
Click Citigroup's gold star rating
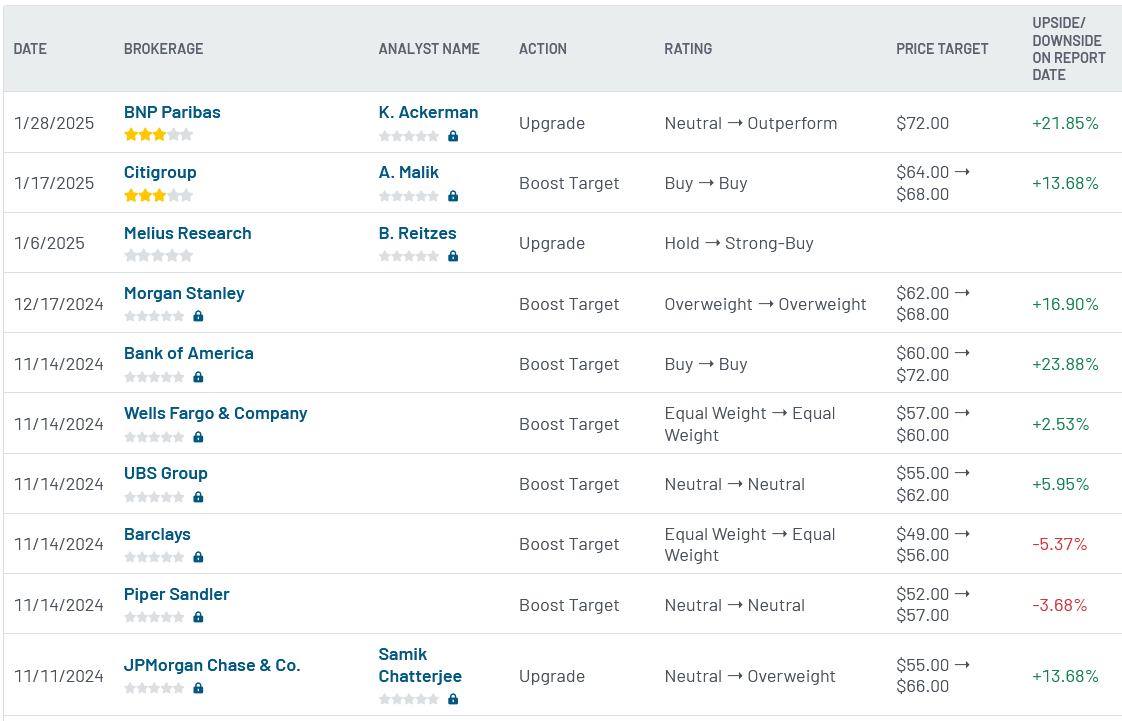(158, 195)
